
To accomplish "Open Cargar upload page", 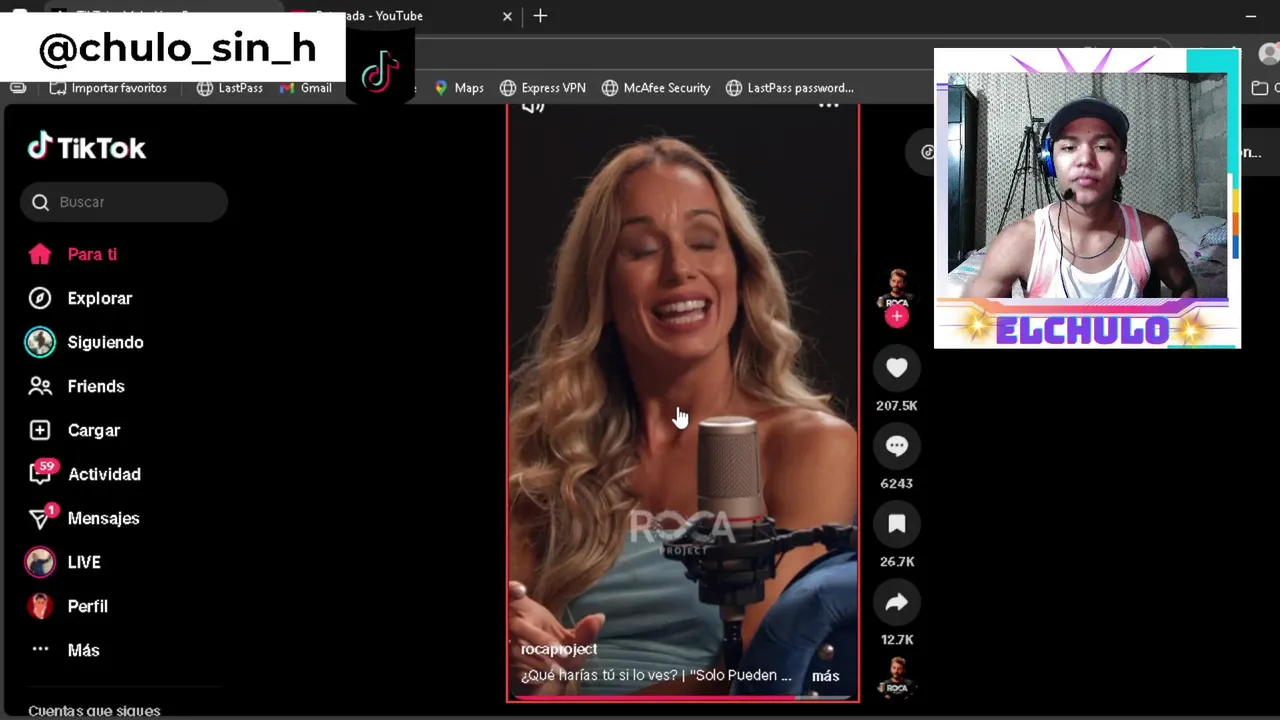I will [94, 430].
